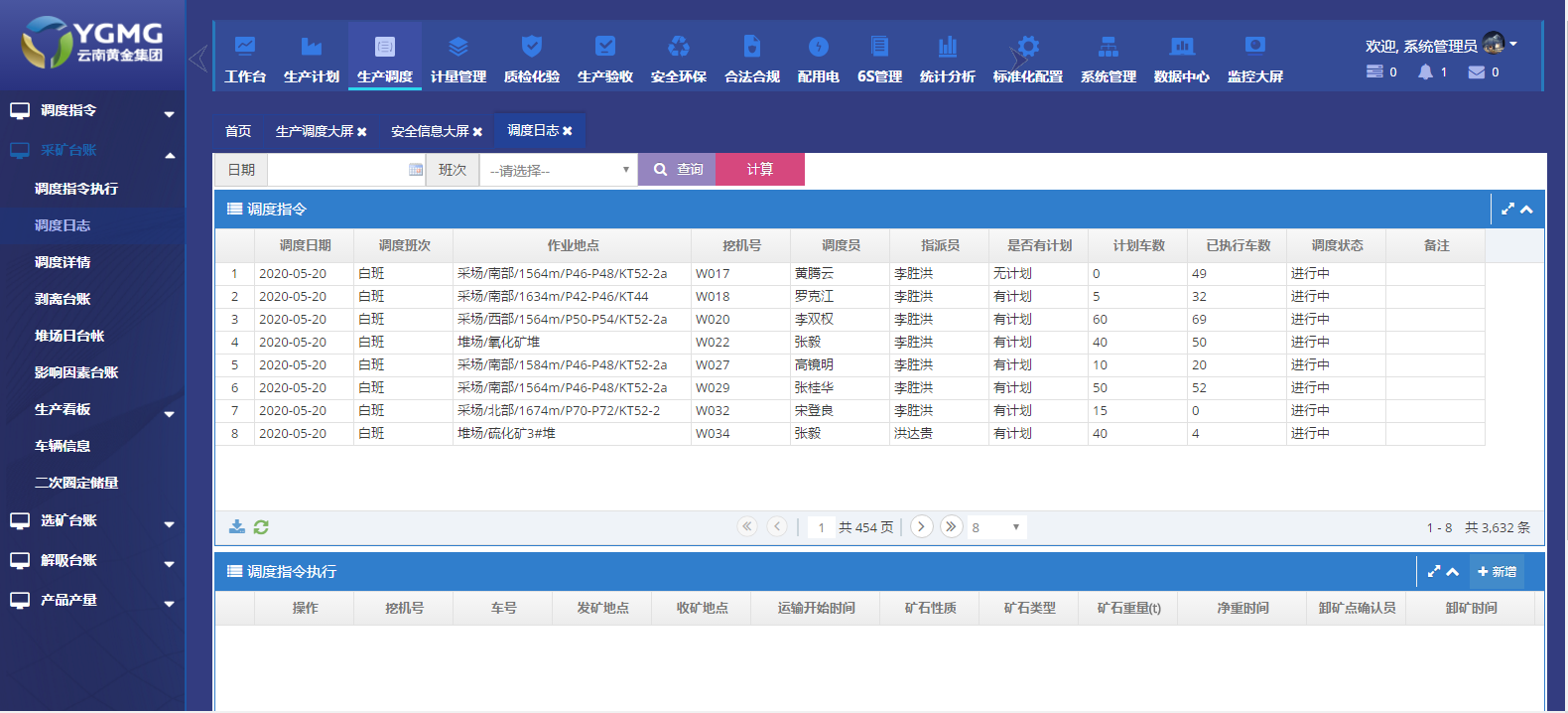
Task: Close the 生产调度大屏 tab
Action: coord(362,132)
